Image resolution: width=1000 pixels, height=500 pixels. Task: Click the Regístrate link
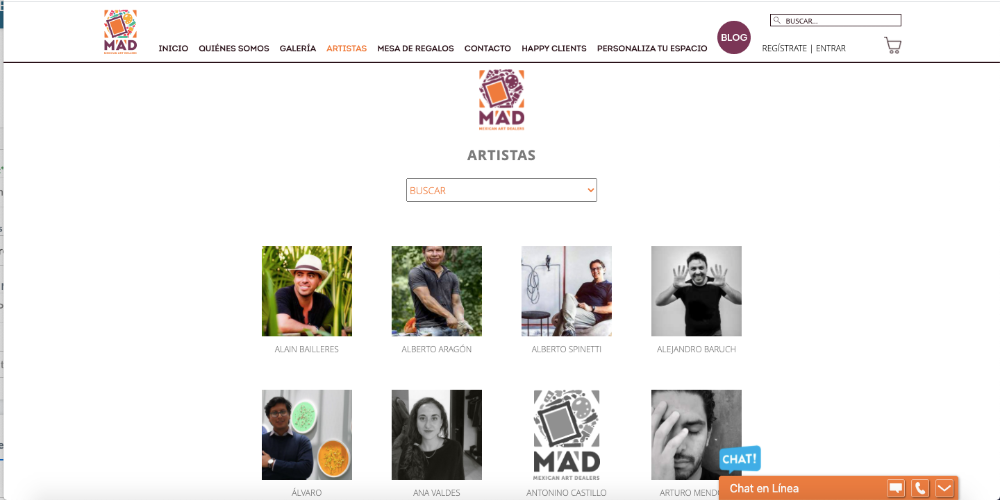(784, 48)
